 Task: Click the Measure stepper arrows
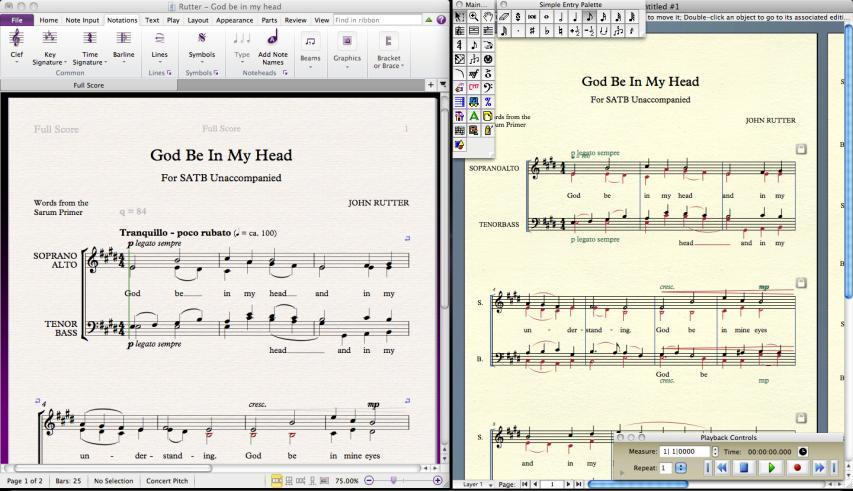tap(715, 451)
